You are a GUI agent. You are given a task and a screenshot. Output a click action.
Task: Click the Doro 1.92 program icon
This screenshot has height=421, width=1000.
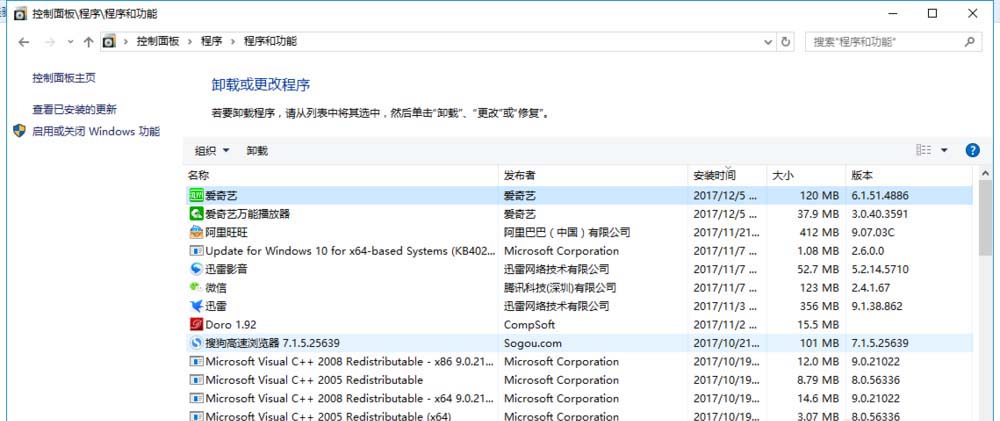pyautogui.click(x=196, y=325)
